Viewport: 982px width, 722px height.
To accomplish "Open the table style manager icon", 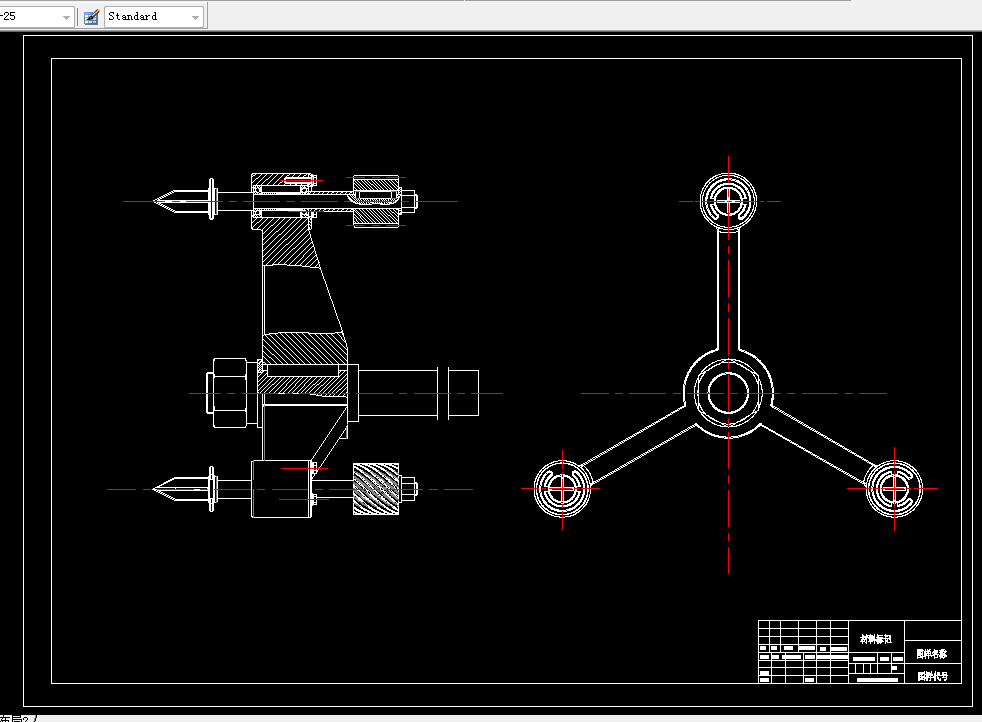I will pos(91,17).
